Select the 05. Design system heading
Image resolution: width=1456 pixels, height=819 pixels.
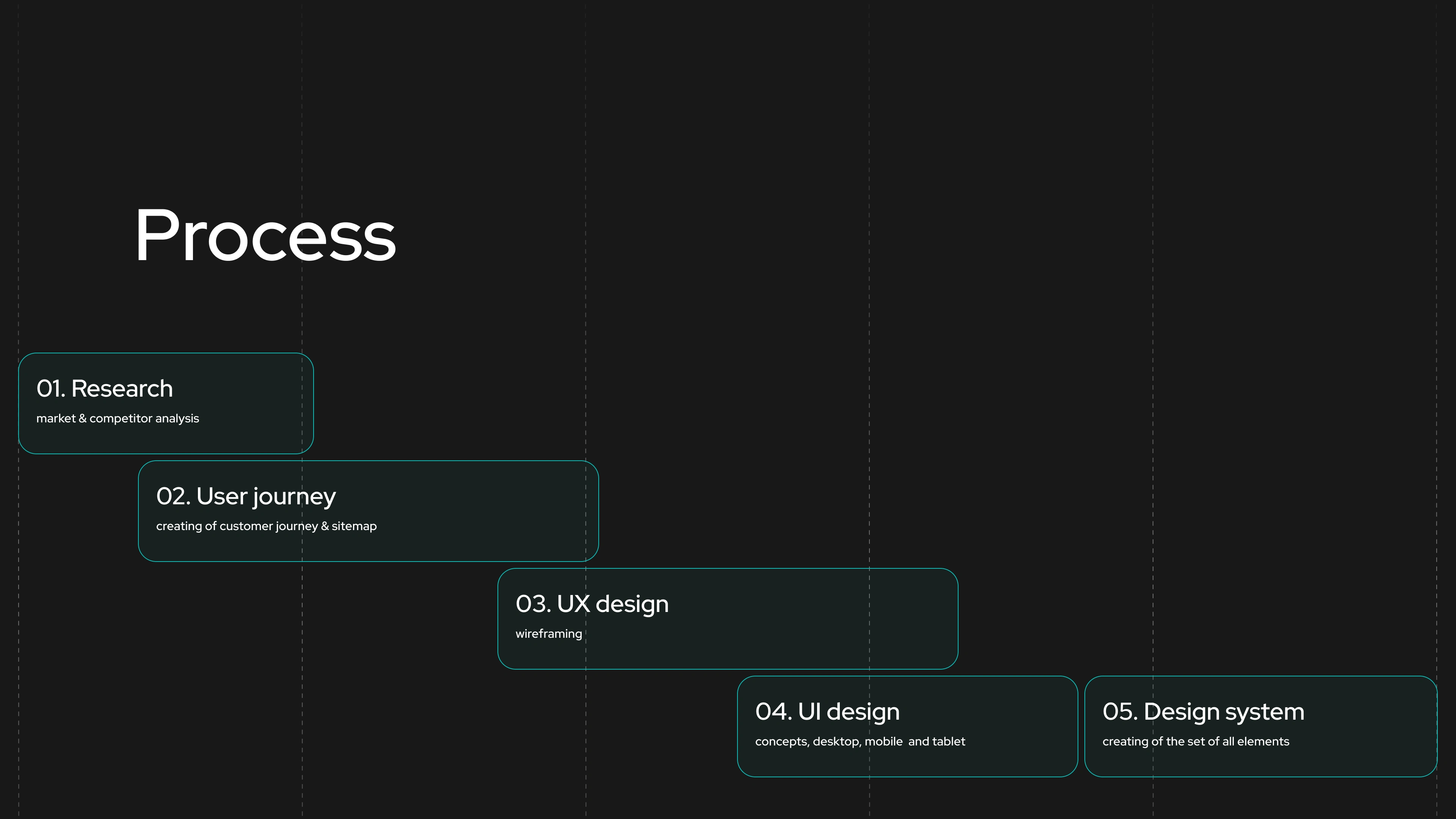click(x=1203, y=712)
